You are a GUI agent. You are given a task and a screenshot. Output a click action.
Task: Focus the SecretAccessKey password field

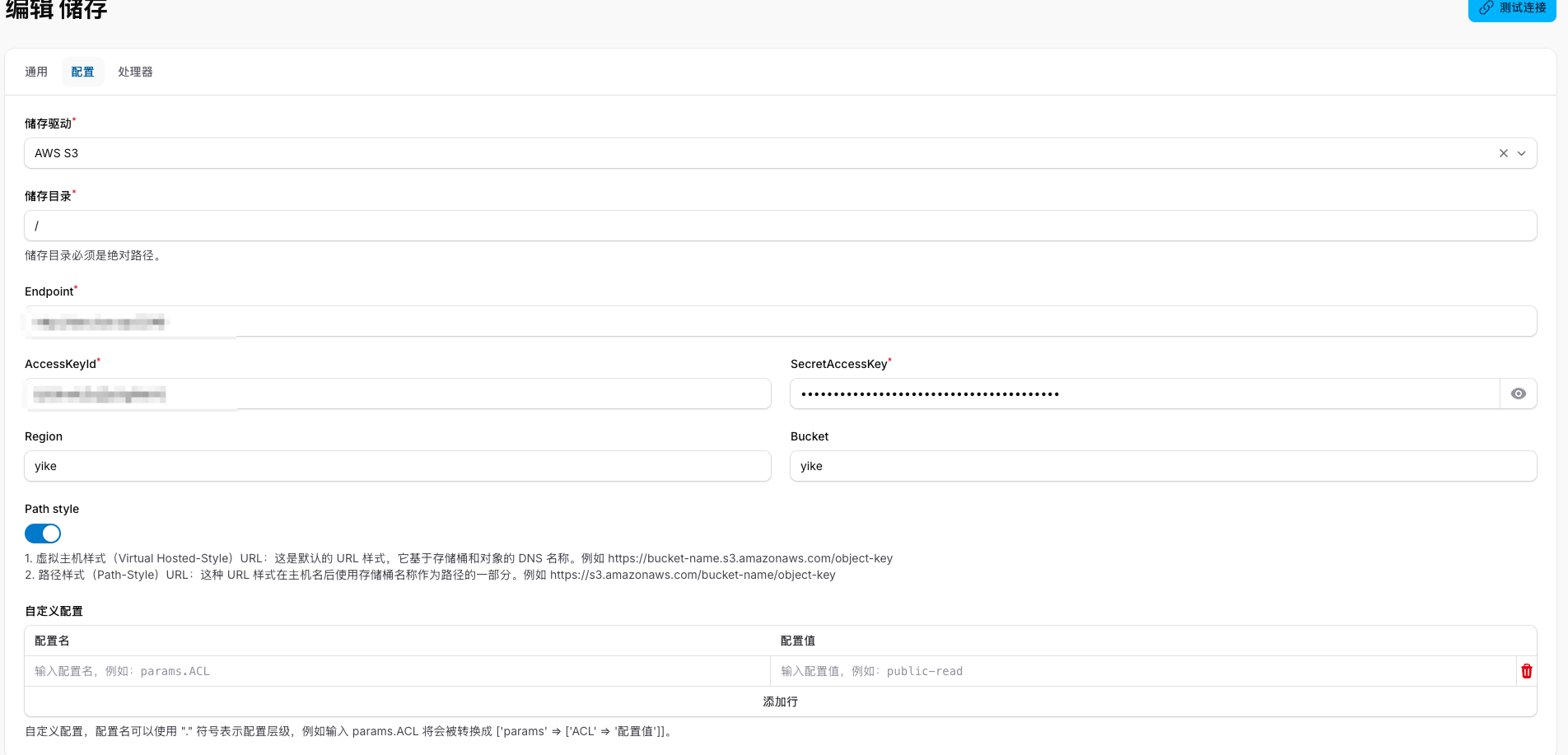point(1145,394)
